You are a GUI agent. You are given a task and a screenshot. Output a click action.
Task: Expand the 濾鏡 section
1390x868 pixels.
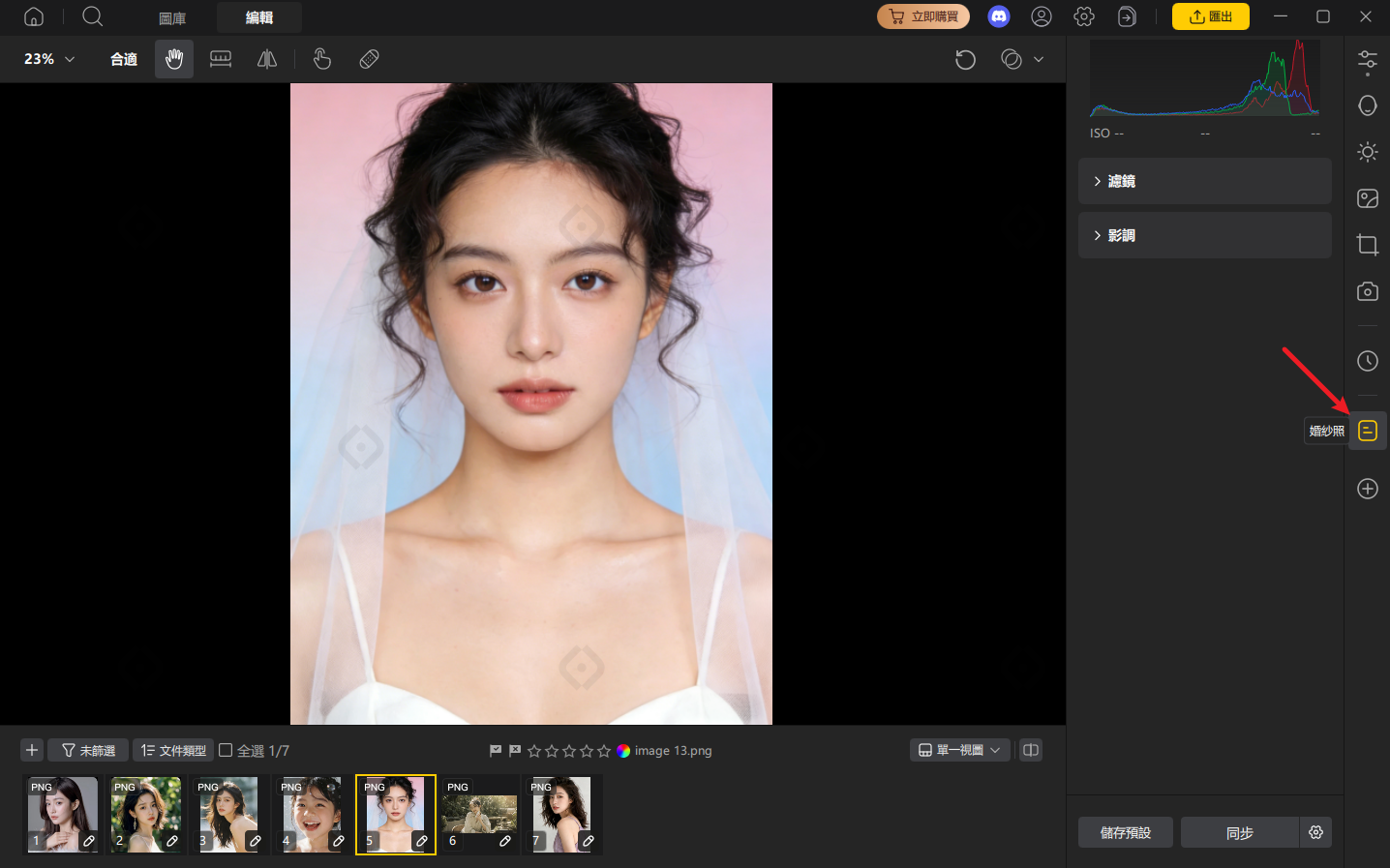tap(1205, 181)
